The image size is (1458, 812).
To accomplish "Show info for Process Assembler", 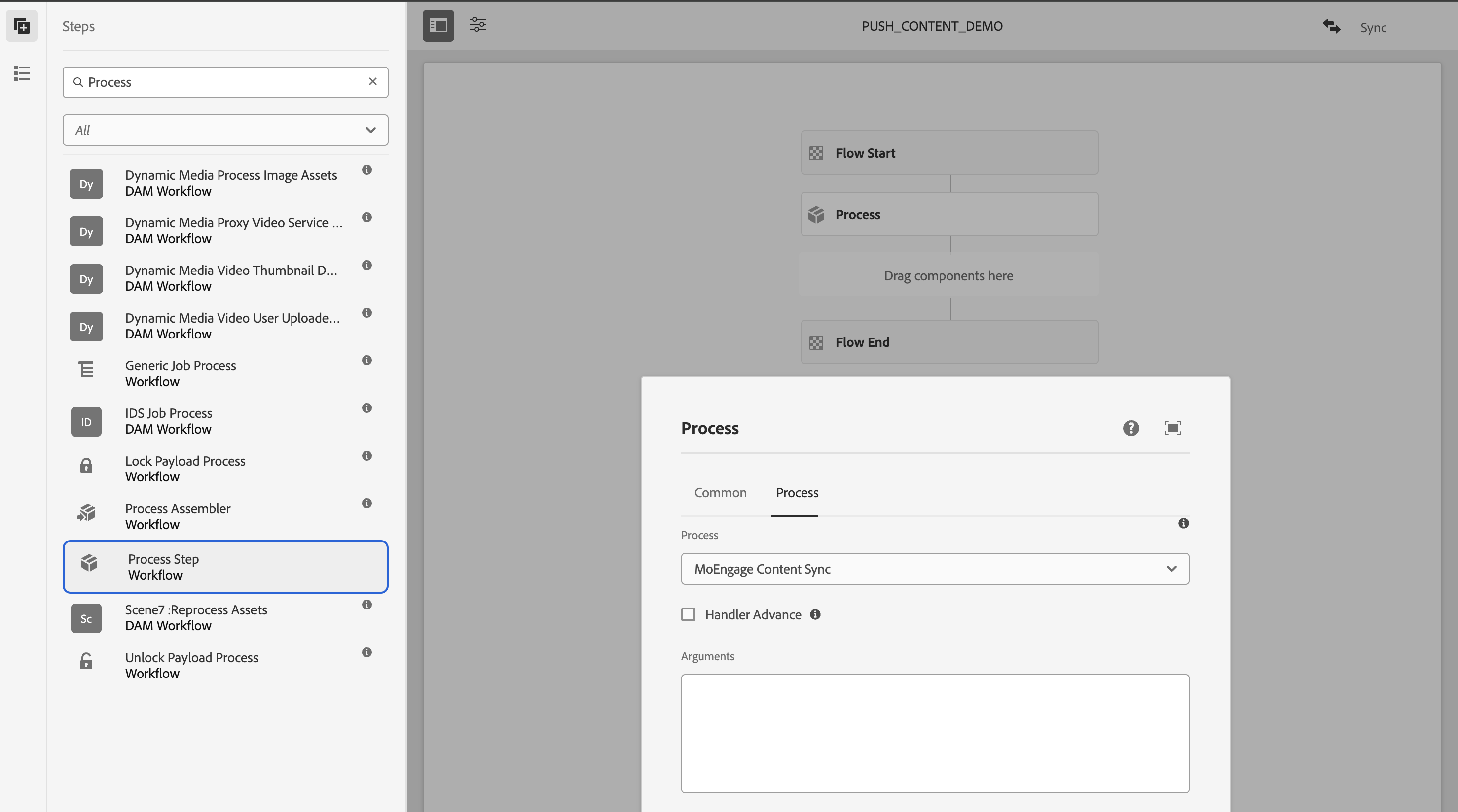I will (x=367, y=503).
